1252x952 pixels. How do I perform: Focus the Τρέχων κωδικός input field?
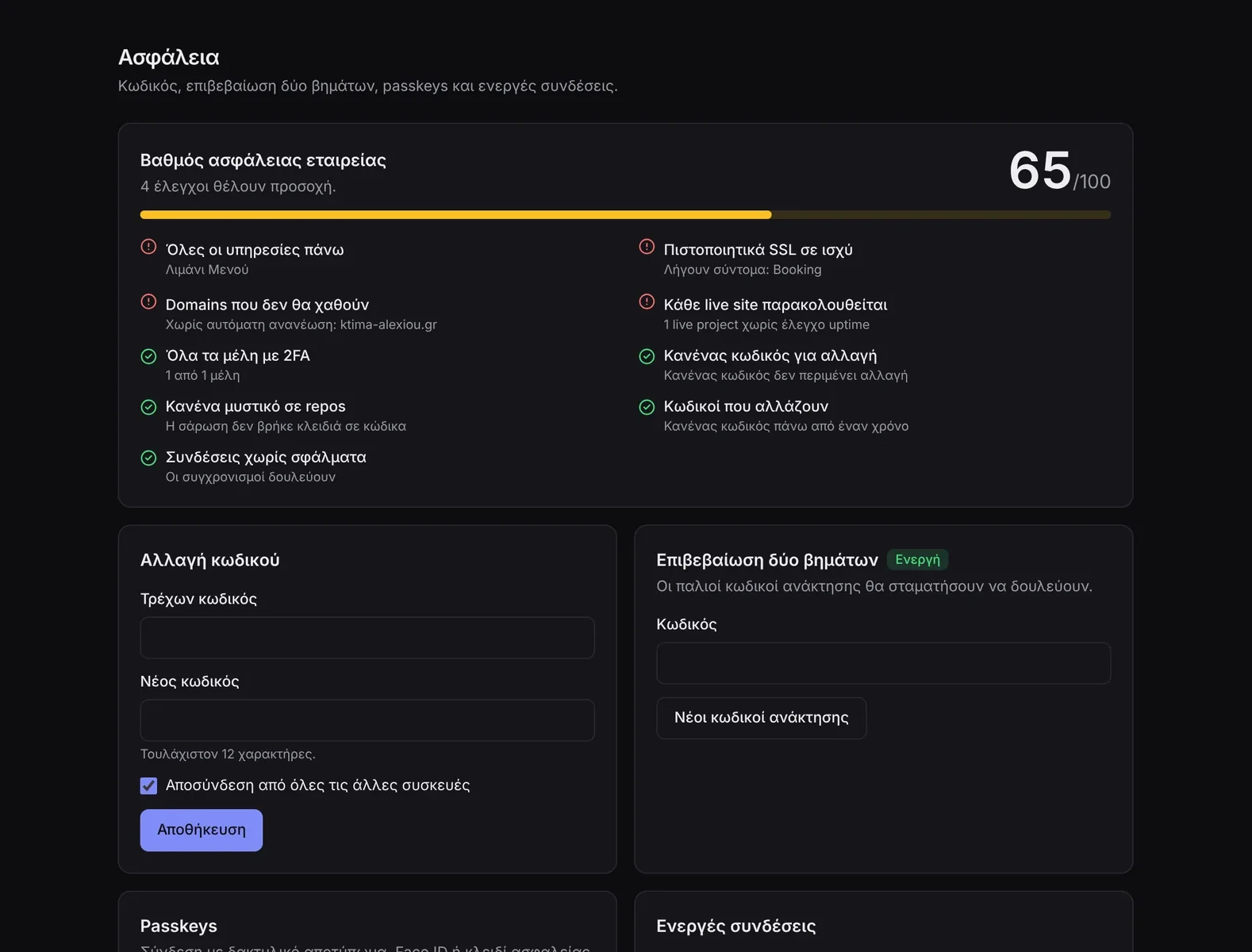pos(367,638)
